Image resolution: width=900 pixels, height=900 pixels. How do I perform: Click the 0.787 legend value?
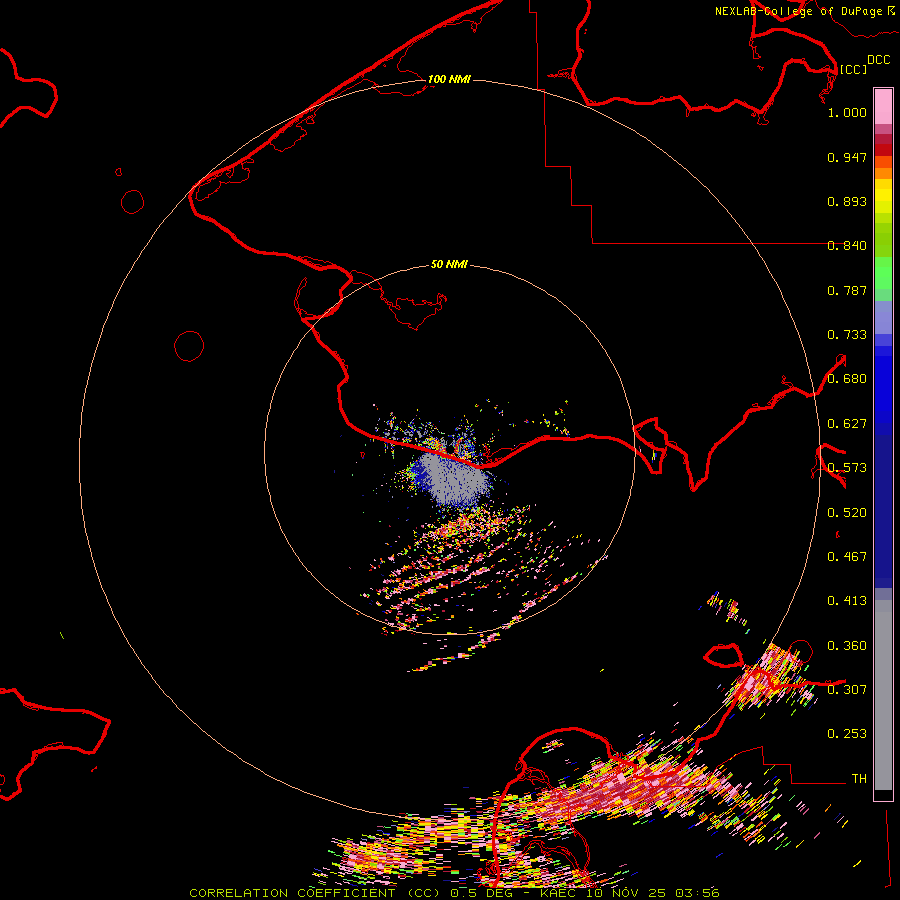[x=847, y=290]
